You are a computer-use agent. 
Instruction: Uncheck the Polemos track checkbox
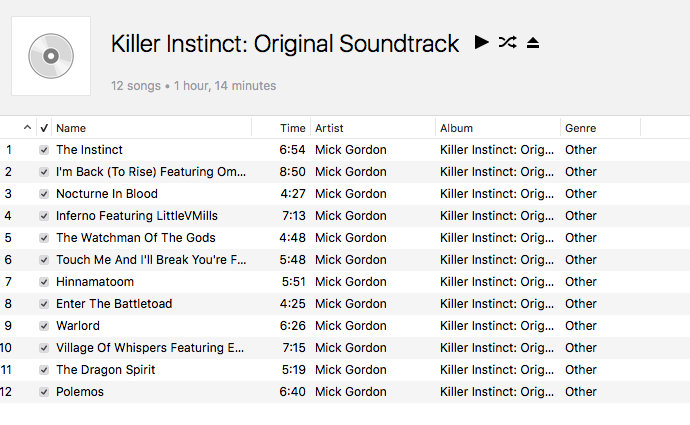coord(44,392)
